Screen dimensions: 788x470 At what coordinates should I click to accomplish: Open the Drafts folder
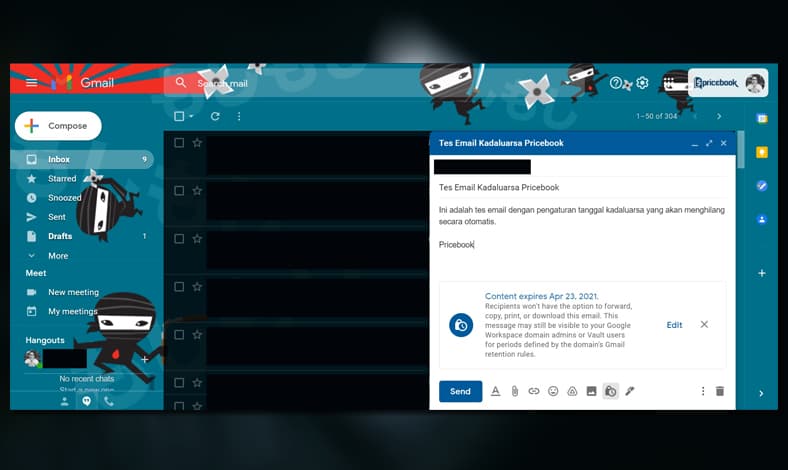60,236
